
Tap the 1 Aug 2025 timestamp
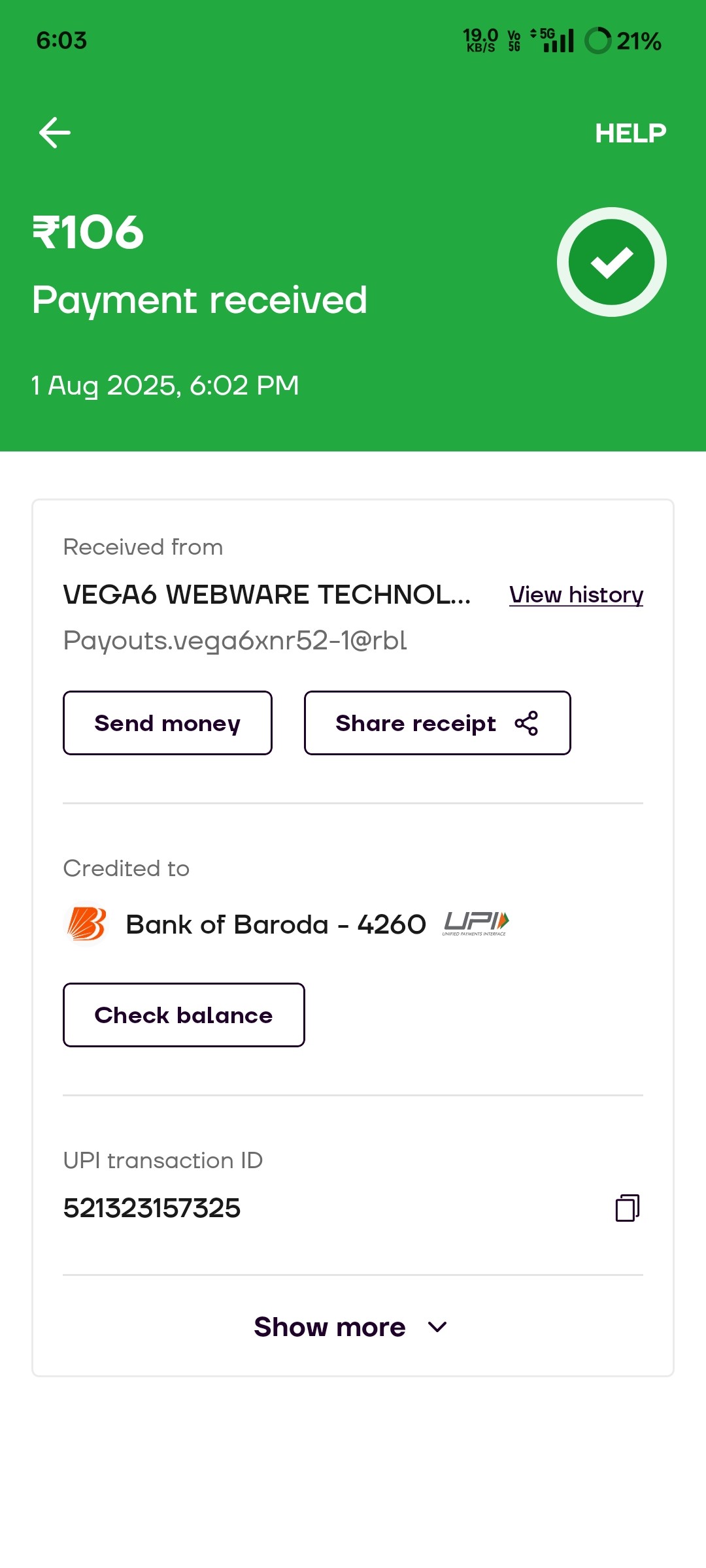[x=165, y=385]
